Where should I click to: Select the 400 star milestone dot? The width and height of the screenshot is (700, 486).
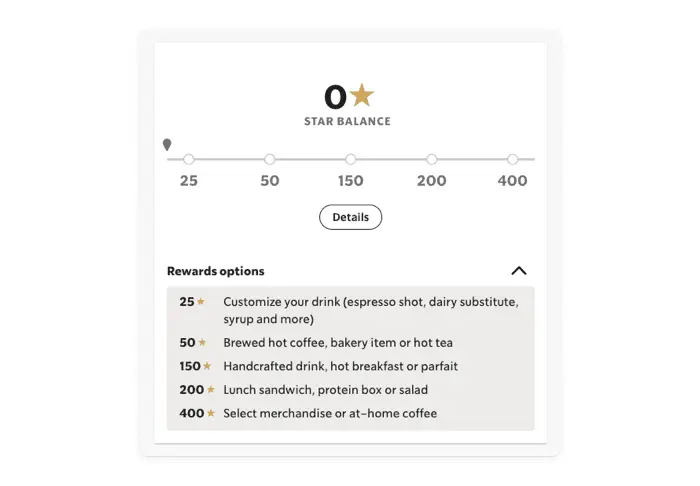(513, 159)
